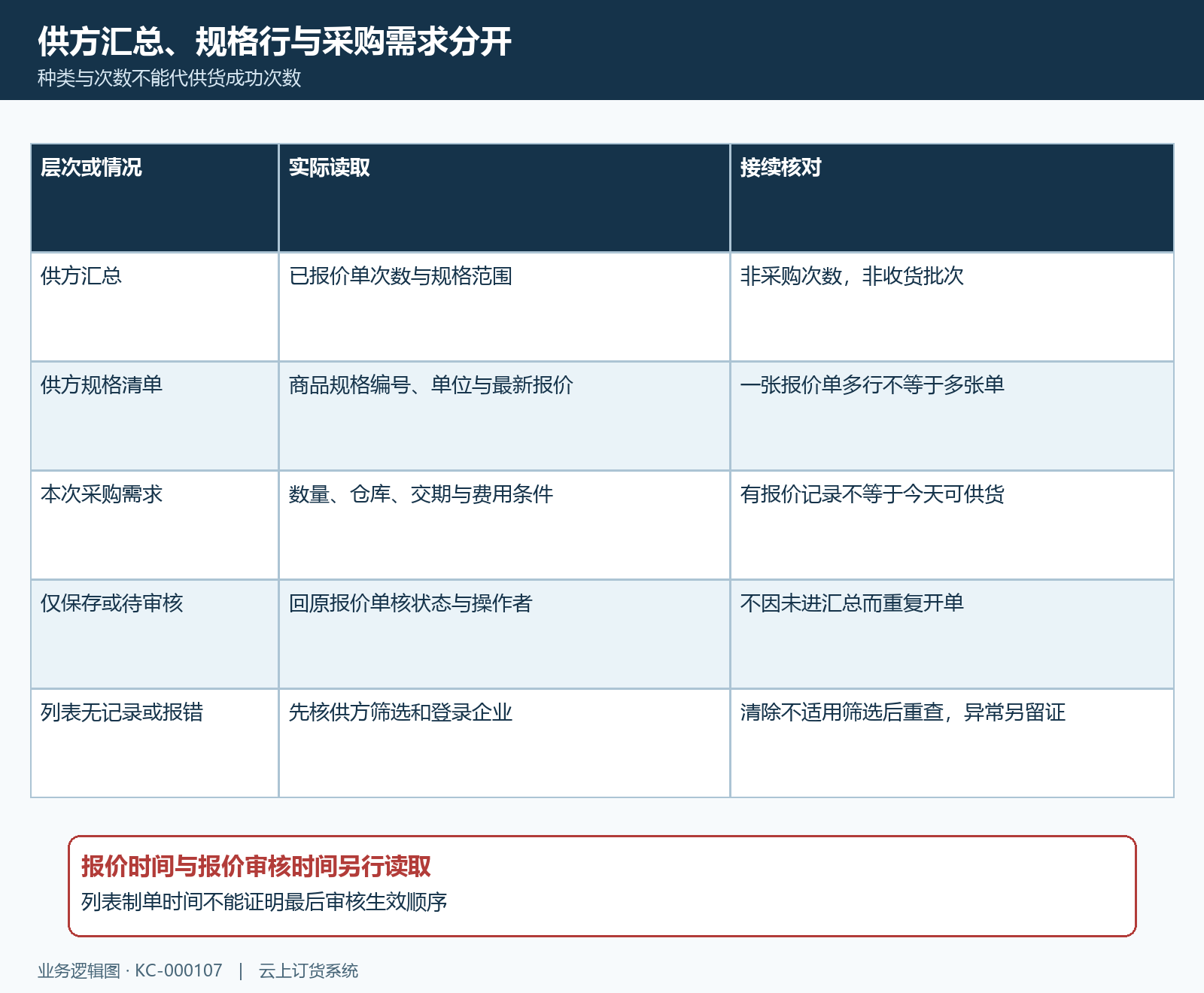Select the 列表无记录或报错 cell

click(x=154, y=743)
